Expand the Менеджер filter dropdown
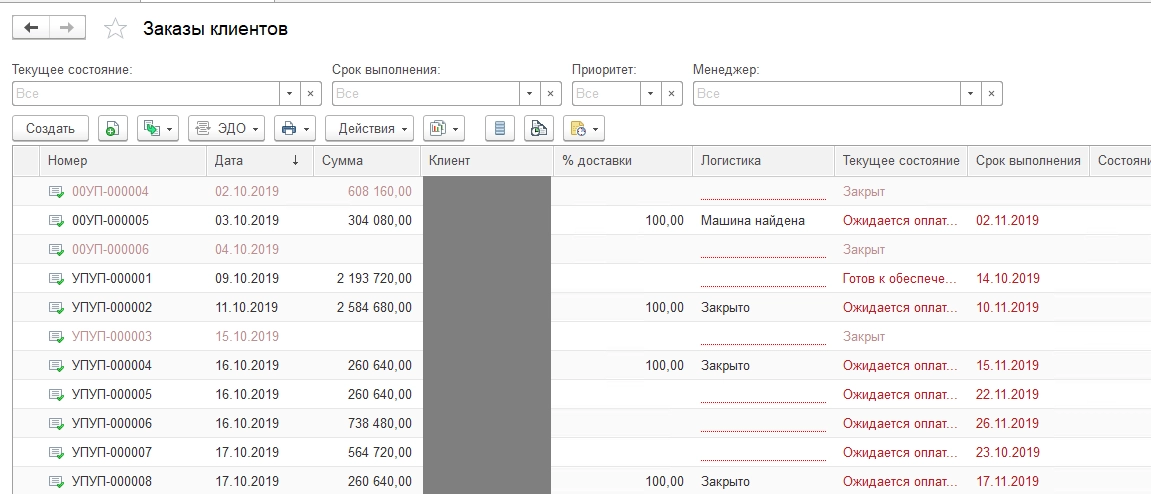 pos(970,93)
